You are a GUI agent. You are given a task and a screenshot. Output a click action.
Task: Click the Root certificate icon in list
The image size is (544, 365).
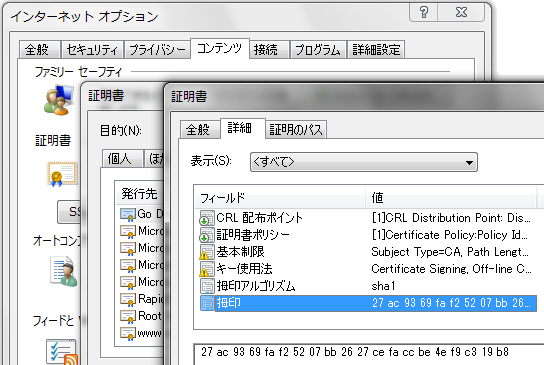point(128,316)
